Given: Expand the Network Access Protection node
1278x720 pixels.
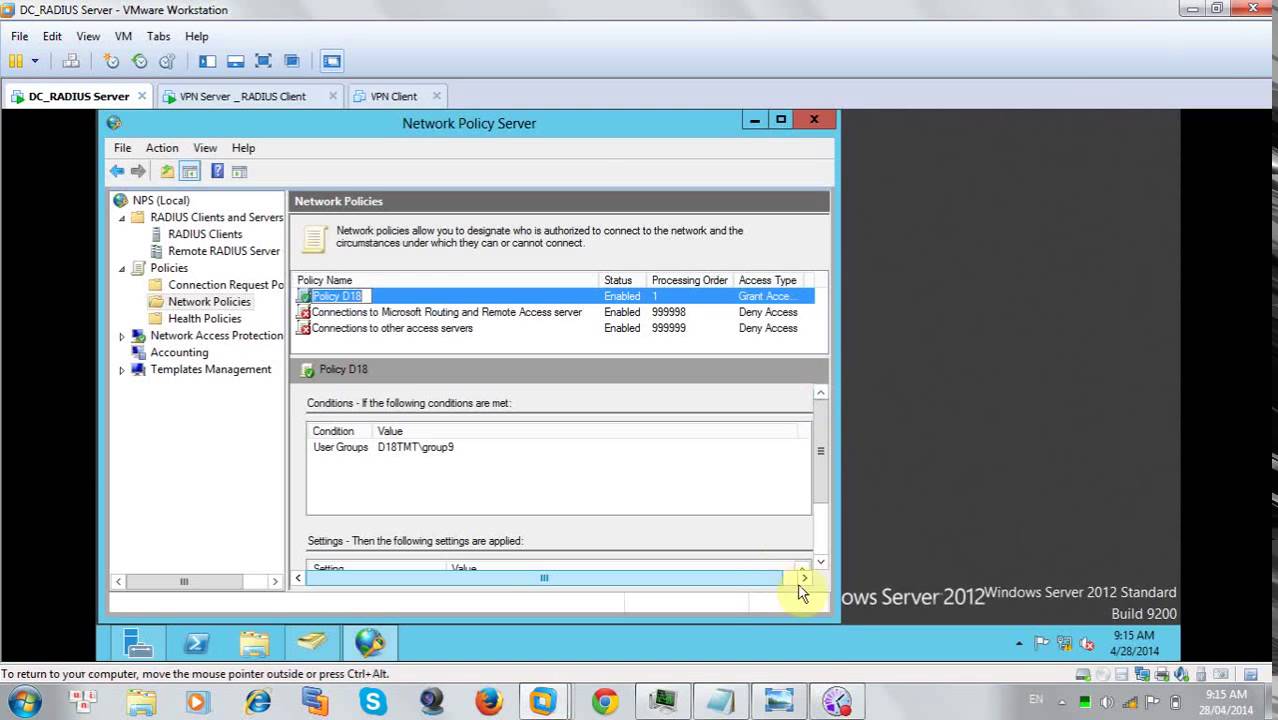Looking at the screenshot, I should 122,336.
